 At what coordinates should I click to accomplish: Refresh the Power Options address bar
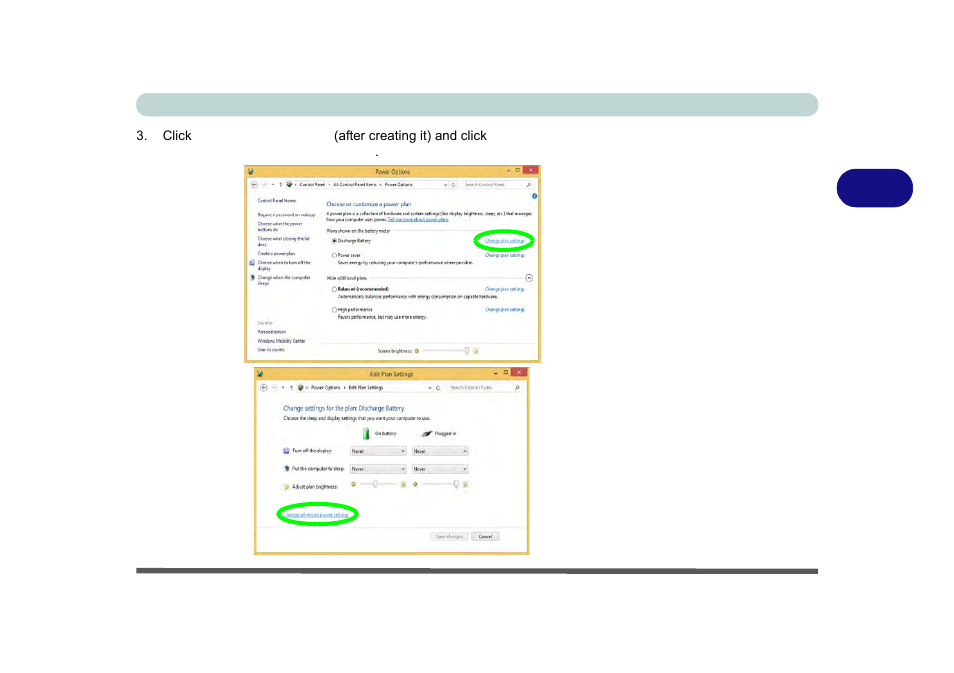(x=453, y=184)
